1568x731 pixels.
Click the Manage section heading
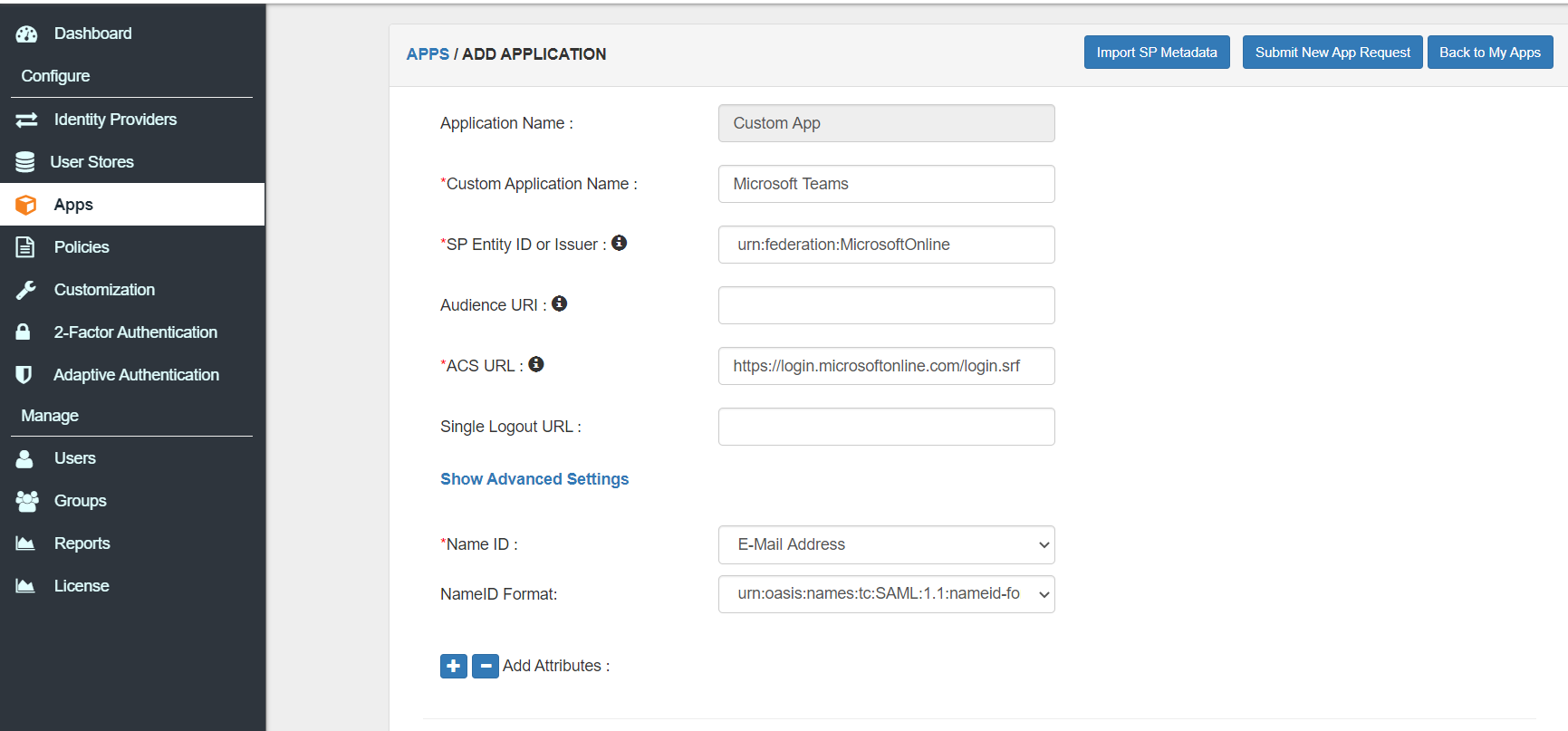50,416
